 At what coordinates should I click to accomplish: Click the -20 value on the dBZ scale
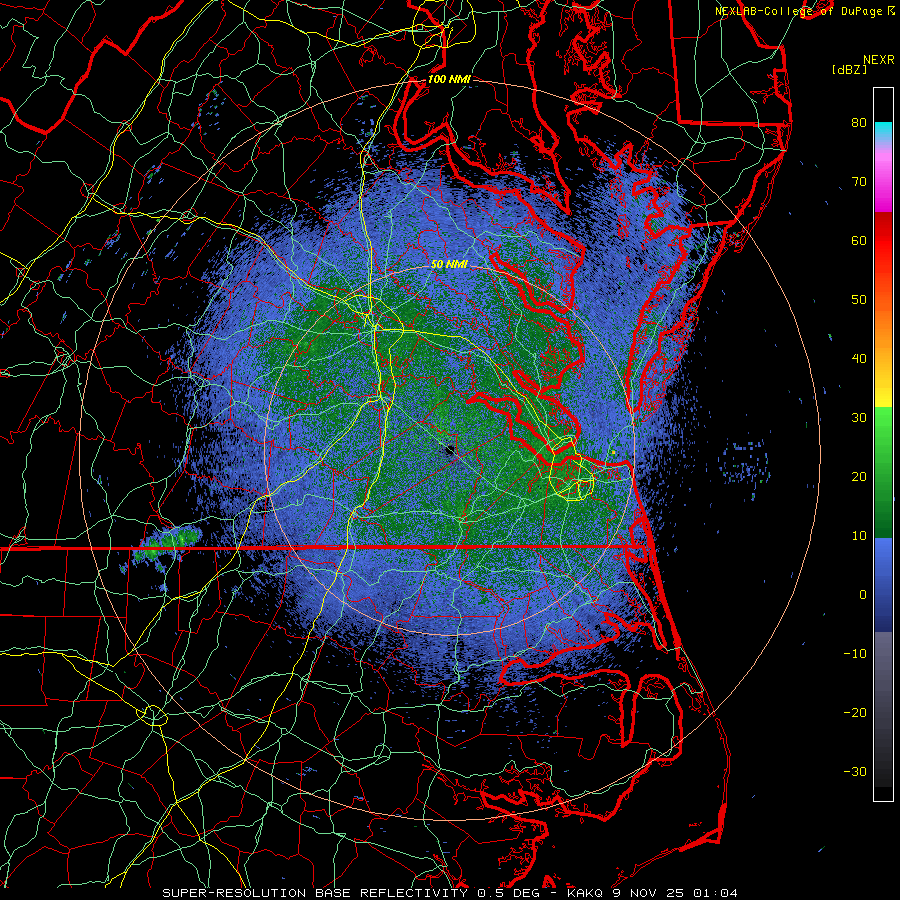[x=855, y=712]
